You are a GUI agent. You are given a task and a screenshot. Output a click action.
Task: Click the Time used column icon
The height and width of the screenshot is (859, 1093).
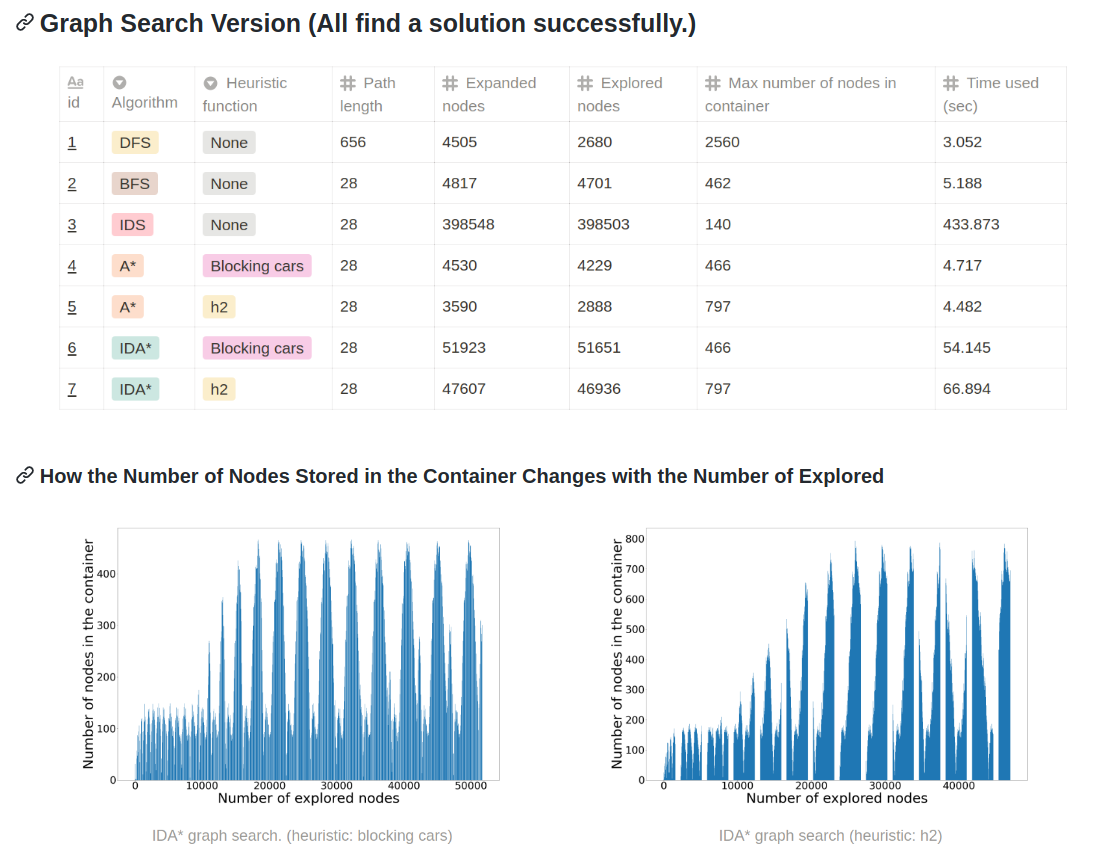click(x=951, y=84)
